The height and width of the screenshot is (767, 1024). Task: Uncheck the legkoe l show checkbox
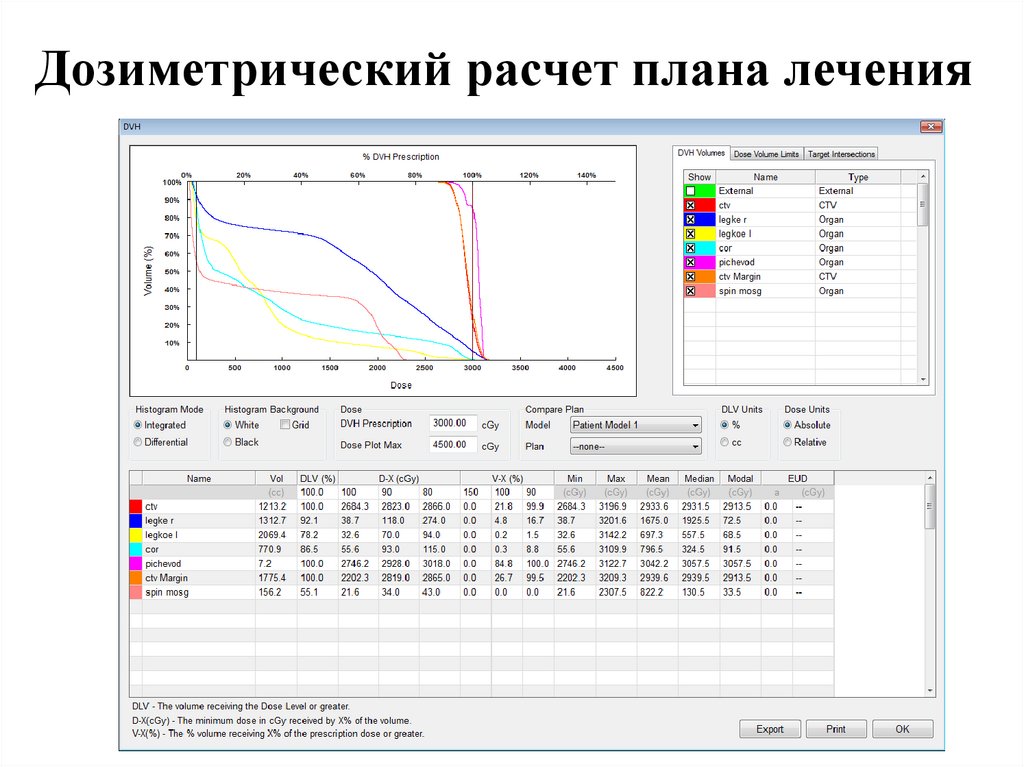690,234
